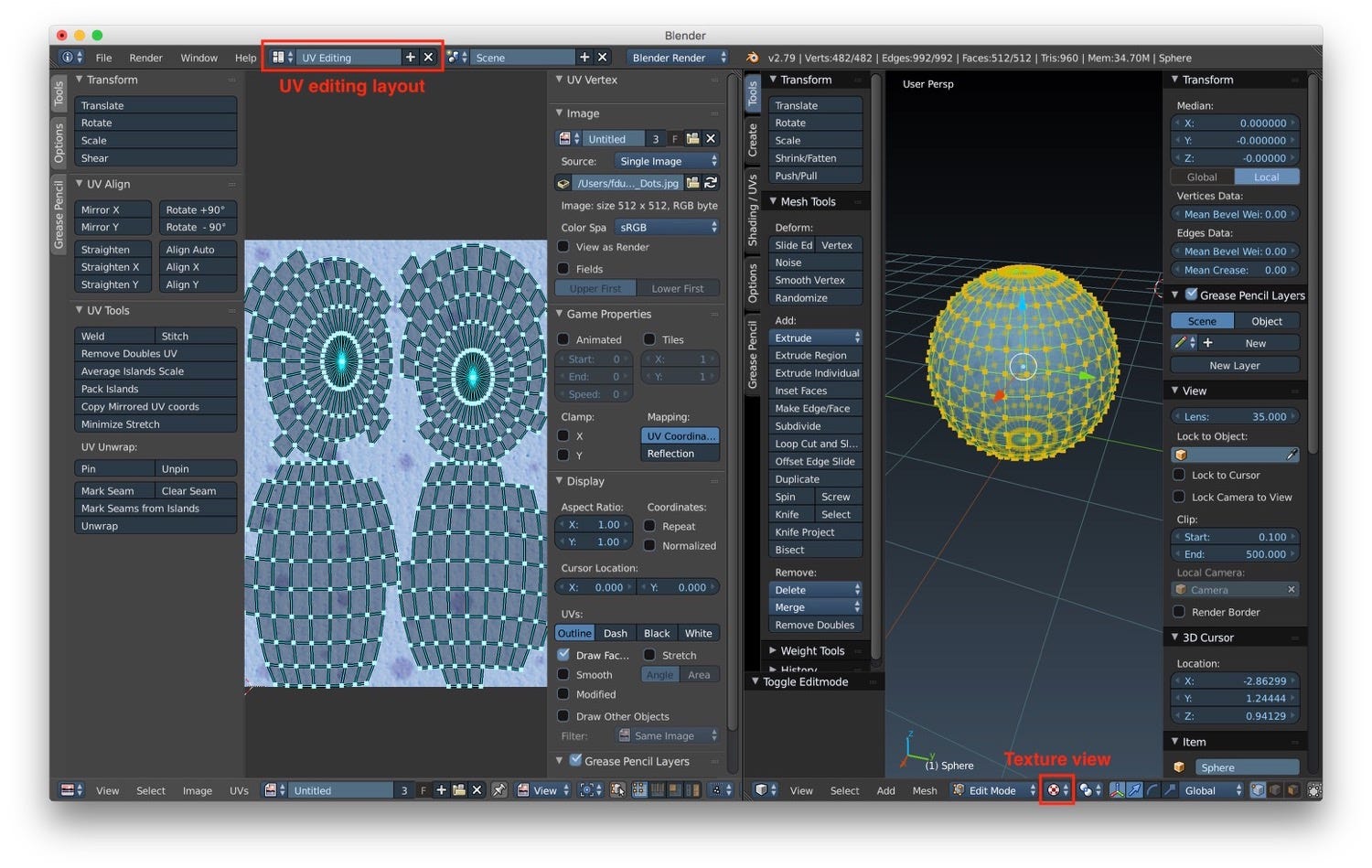Click the reload image icon by file path
This screenshot has height=868, width=1372.
[x=711, y=183]
